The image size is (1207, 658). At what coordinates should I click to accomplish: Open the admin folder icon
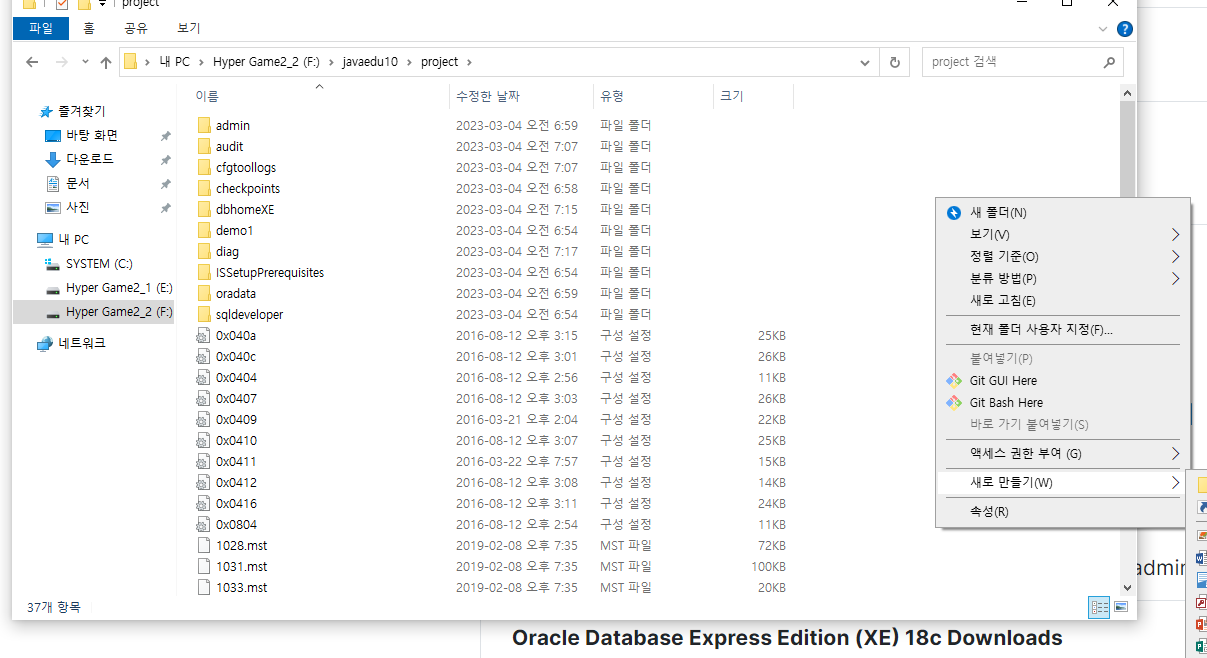(x=204, y=125)
